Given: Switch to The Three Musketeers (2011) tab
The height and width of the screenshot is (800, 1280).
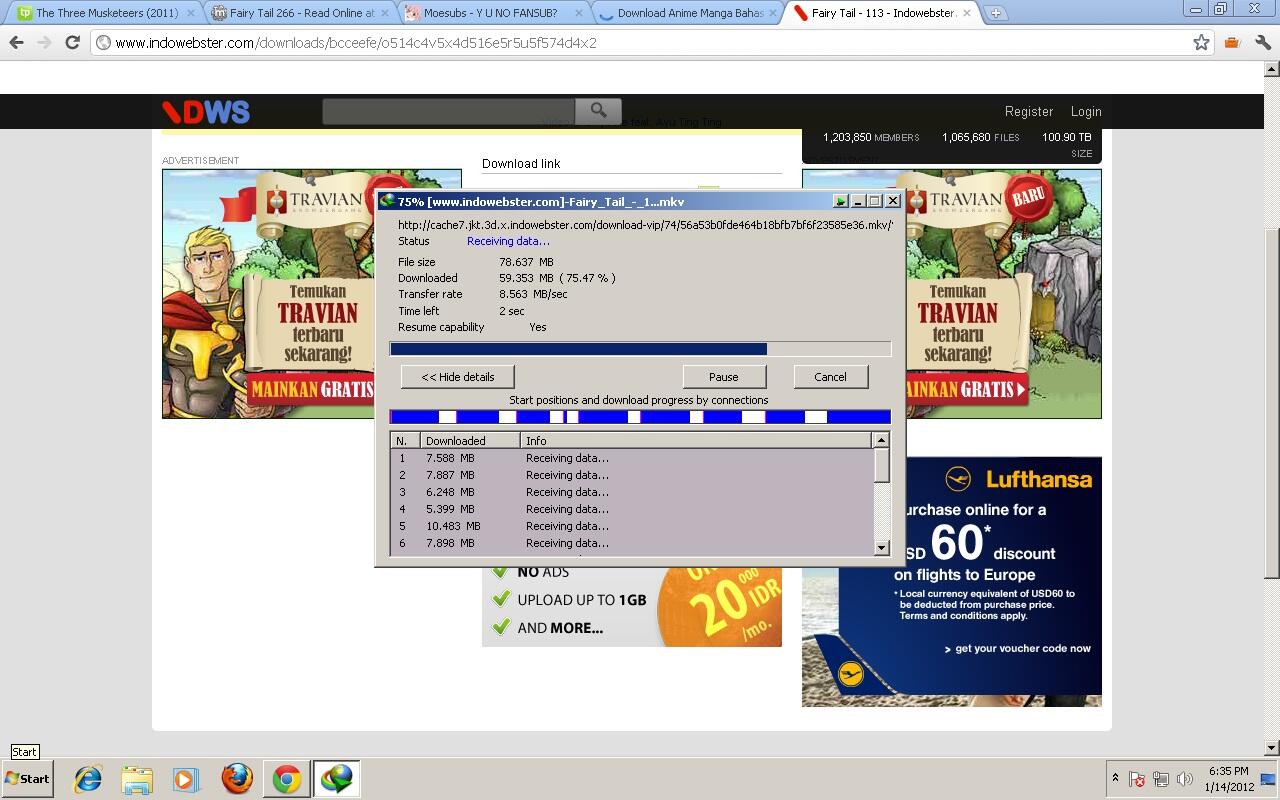Looking at the screenshot, I should pos(106,13).
